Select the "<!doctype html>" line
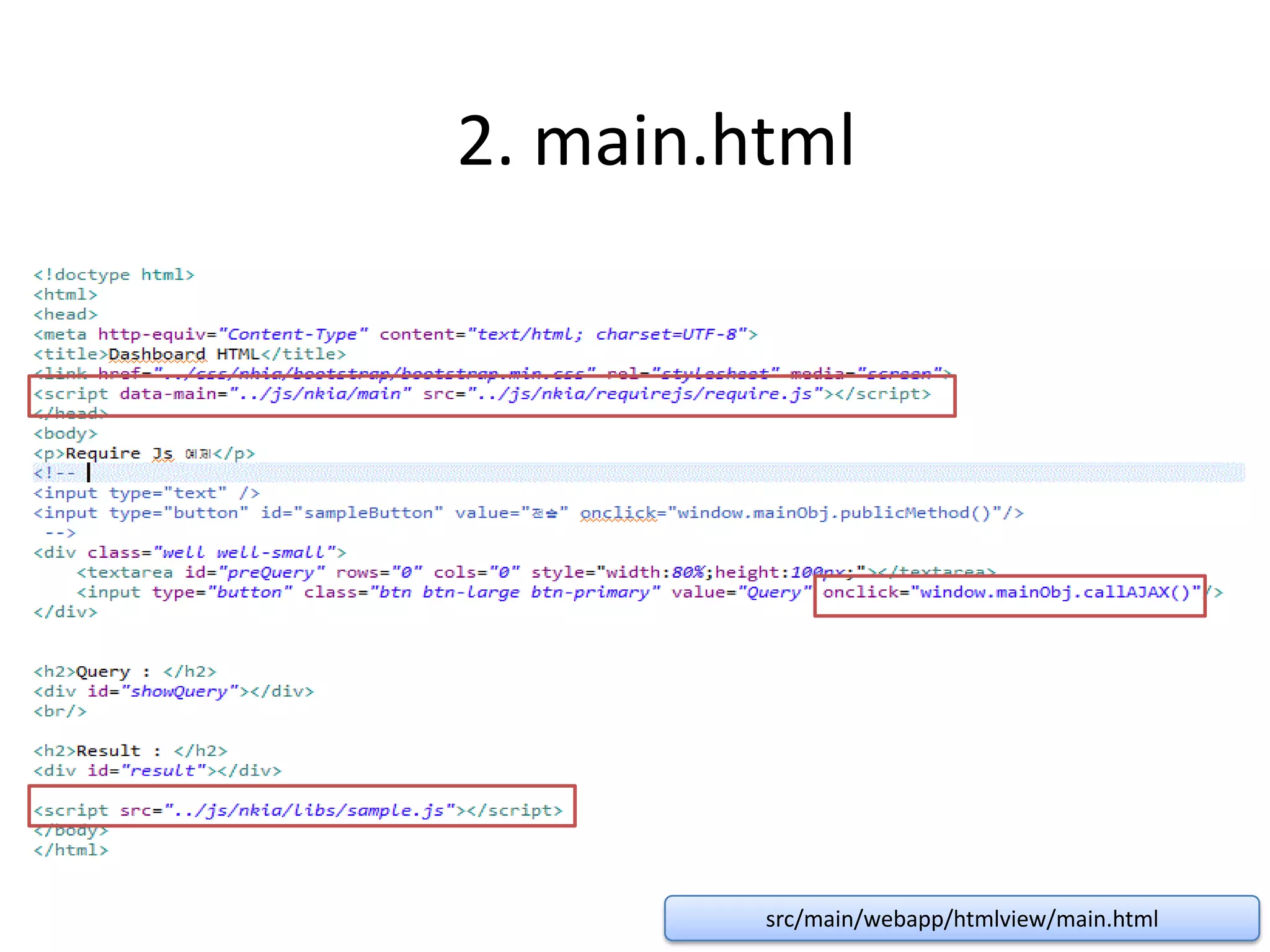This screenshot has height=952, width=1270. pyautogui.click(x=114, y=275)
